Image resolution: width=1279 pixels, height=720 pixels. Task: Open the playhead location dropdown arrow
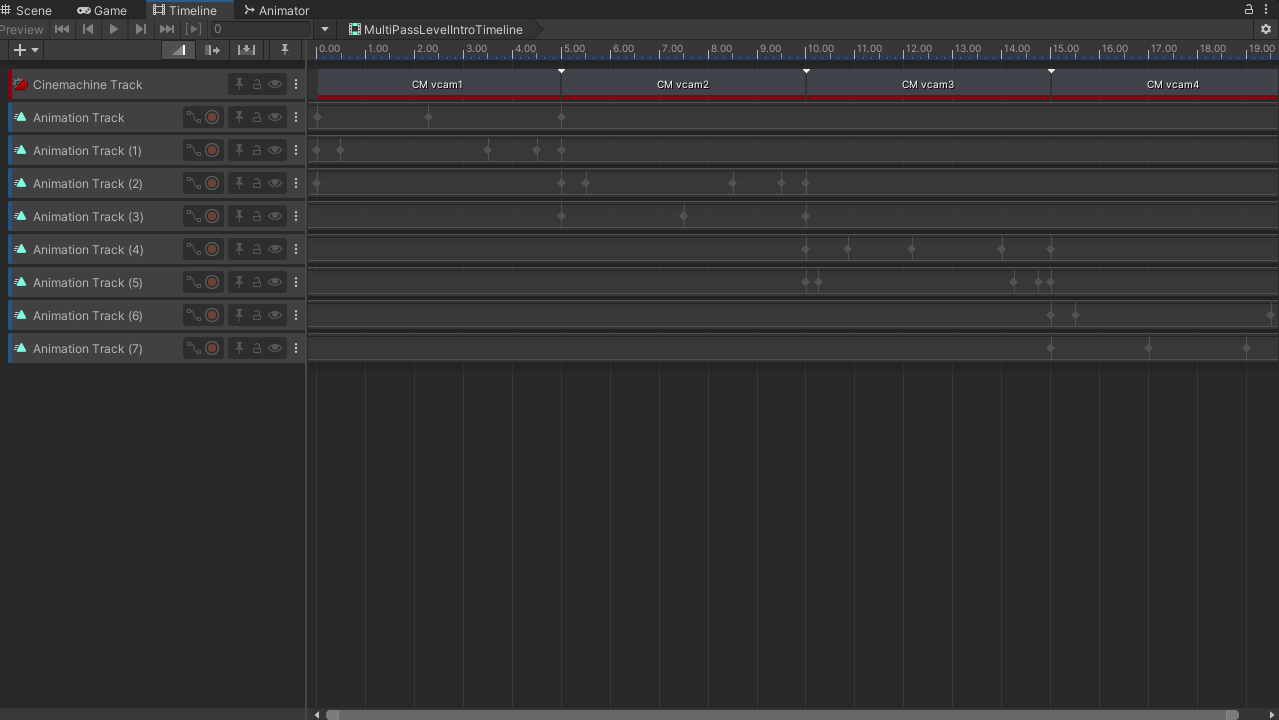[324, 29]
